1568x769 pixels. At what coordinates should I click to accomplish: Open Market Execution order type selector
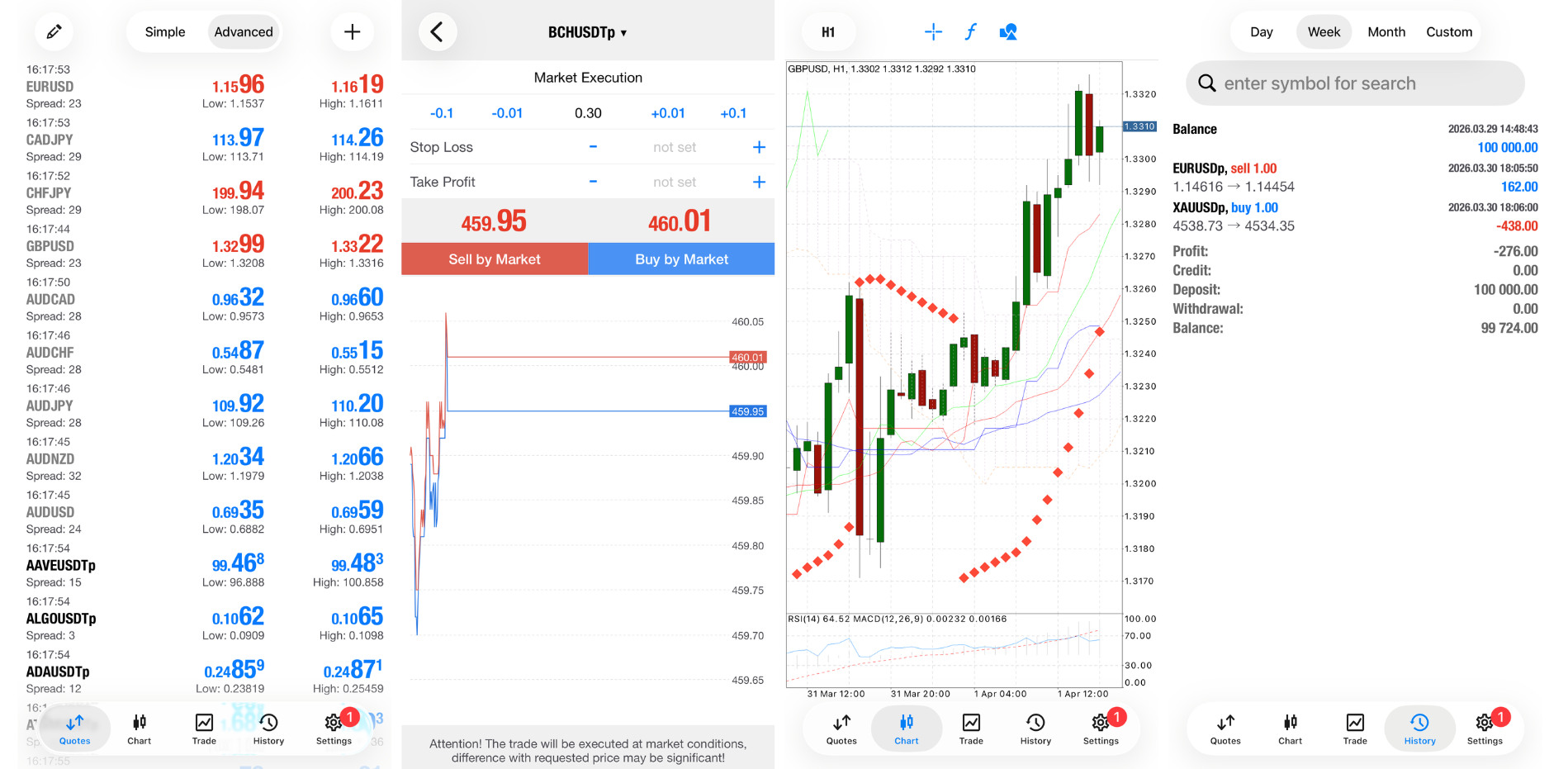588,78
